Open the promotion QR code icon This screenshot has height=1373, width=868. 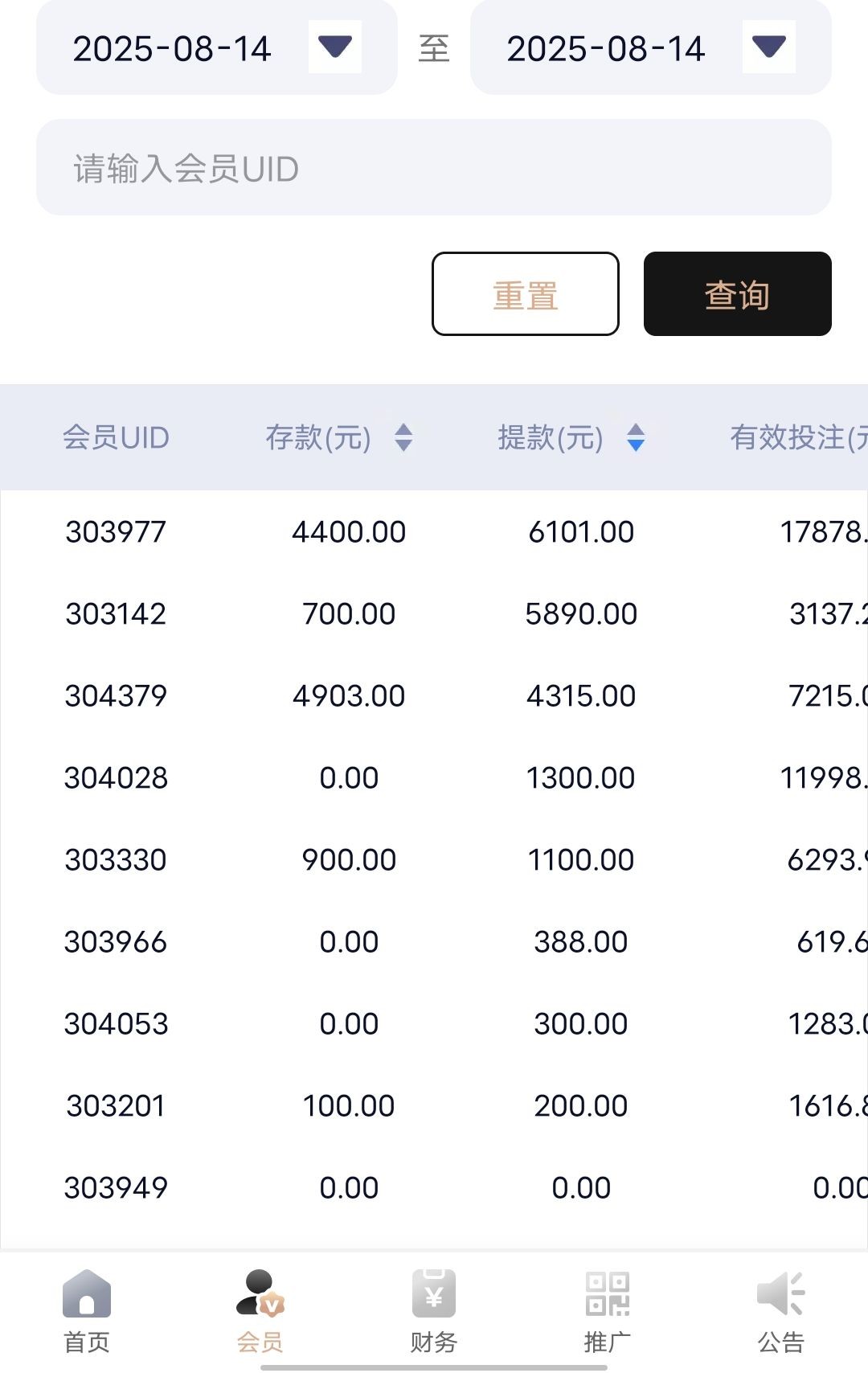coord(608,1293)
